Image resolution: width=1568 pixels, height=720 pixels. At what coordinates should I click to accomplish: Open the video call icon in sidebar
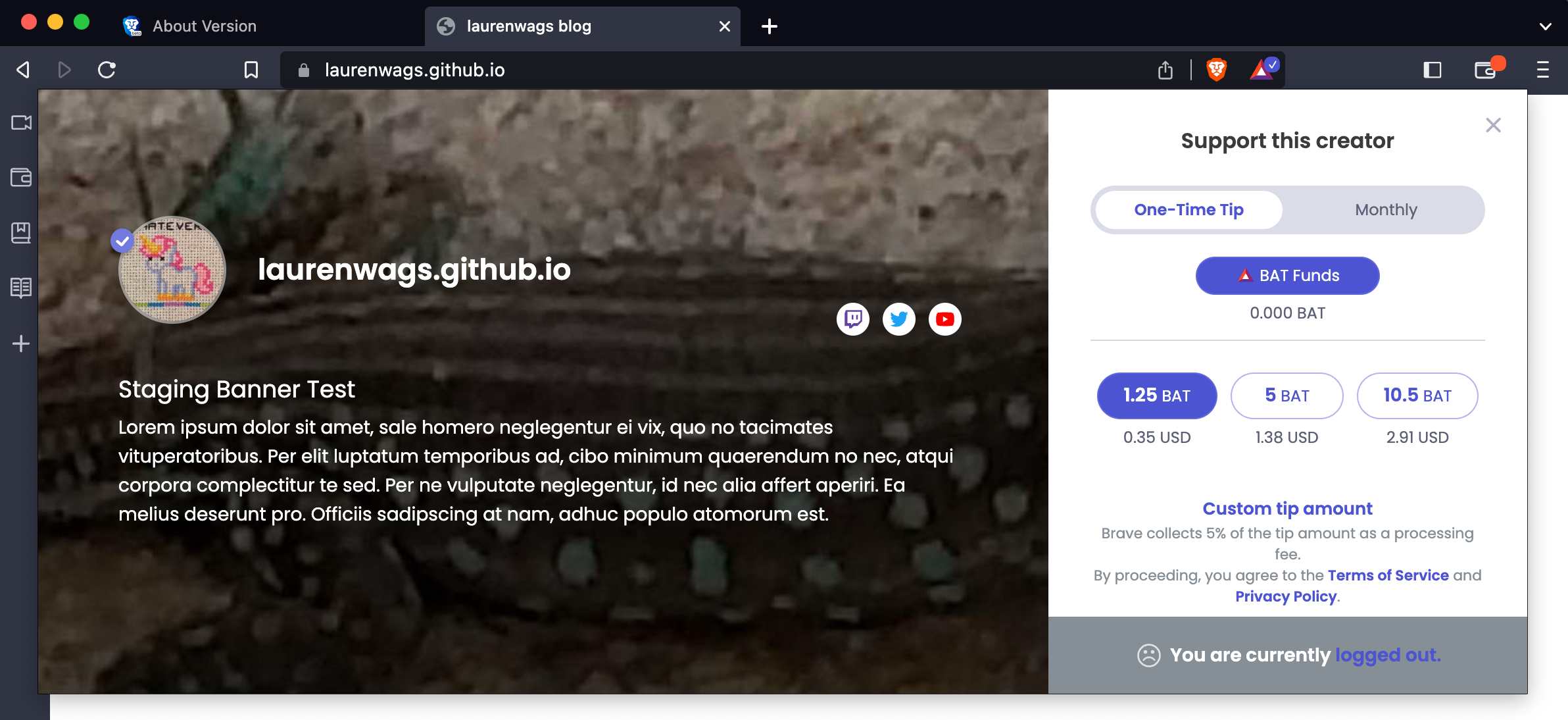pyautogui.click(x=22, y=122)
